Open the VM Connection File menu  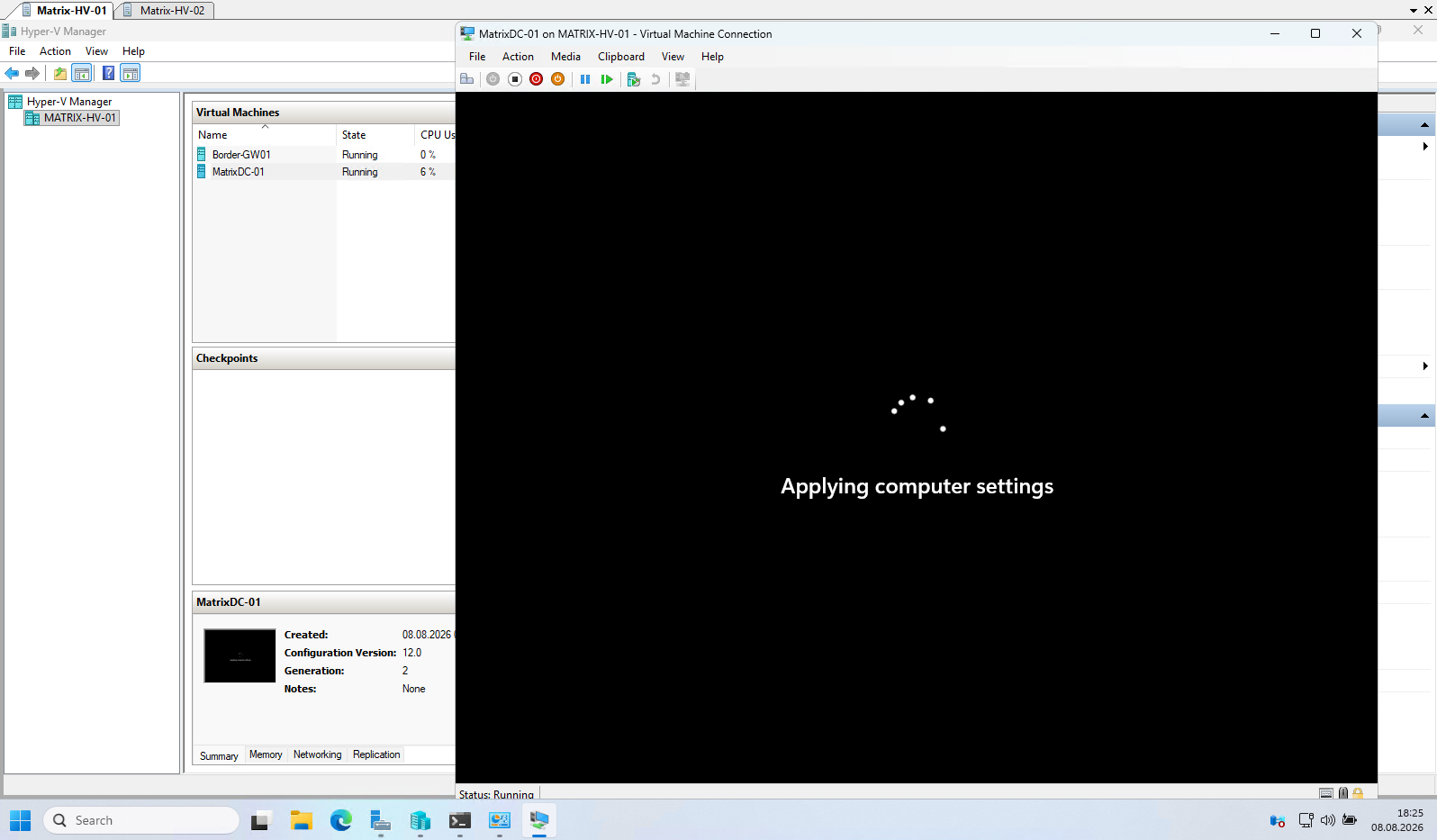click(x=477, y=57)
